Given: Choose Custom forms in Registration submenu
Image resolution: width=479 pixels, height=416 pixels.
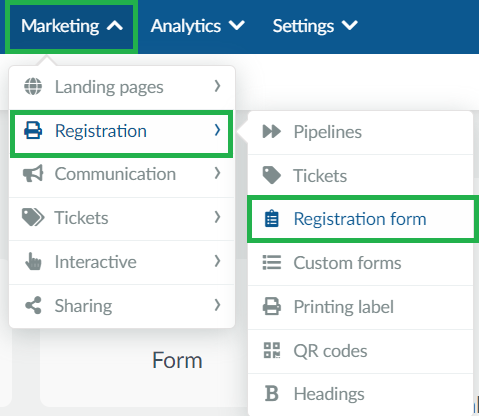Looking at the screenshot, I should (x=360, y=263).
